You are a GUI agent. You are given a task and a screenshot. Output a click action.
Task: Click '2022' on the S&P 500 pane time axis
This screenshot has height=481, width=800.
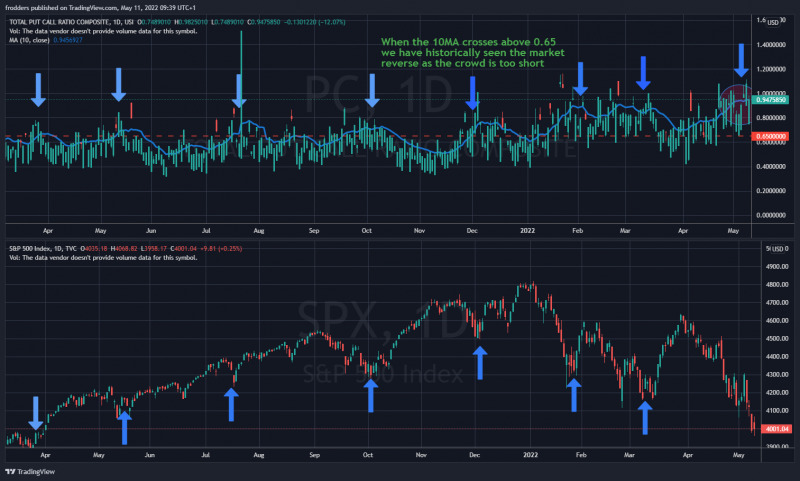531,455
